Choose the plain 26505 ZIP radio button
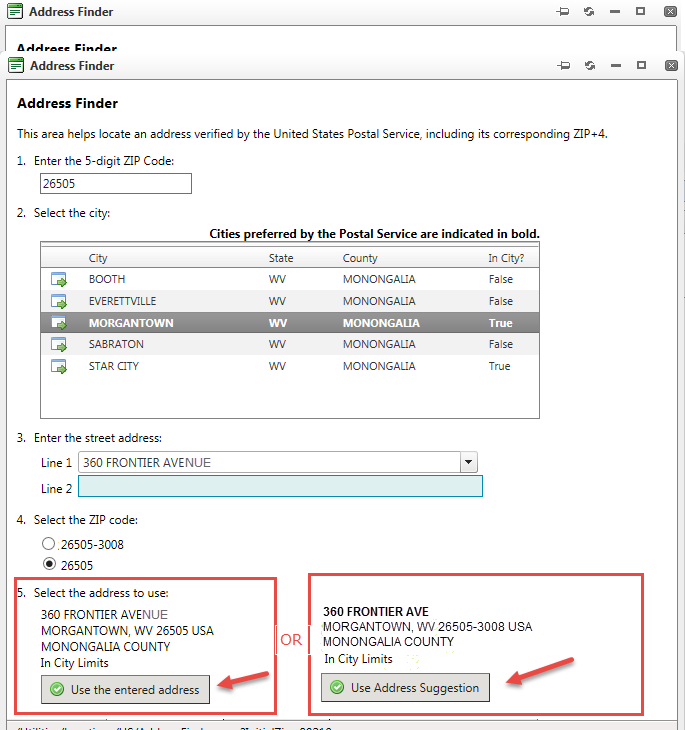 pyautogui.click(x=48, y=564)
